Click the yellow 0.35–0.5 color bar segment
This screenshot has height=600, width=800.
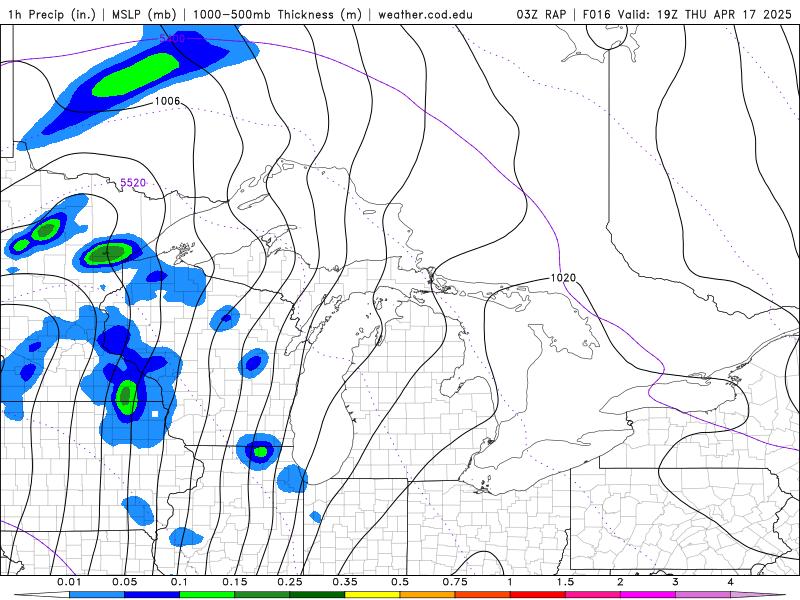(x=372, y=595)
